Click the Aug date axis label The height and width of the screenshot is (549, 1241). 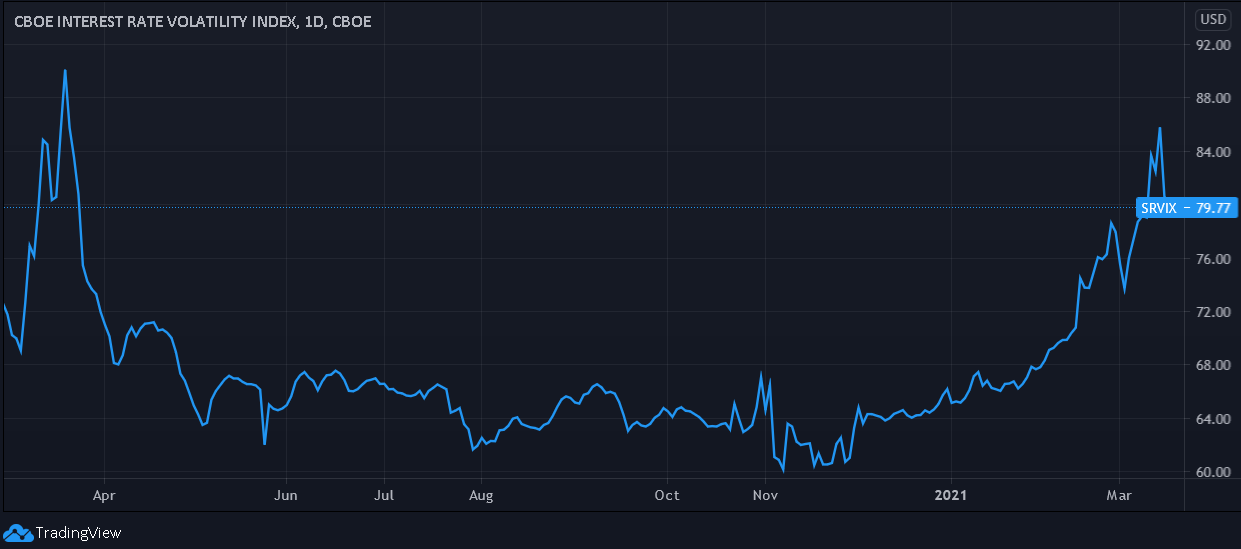coord(481,495)
